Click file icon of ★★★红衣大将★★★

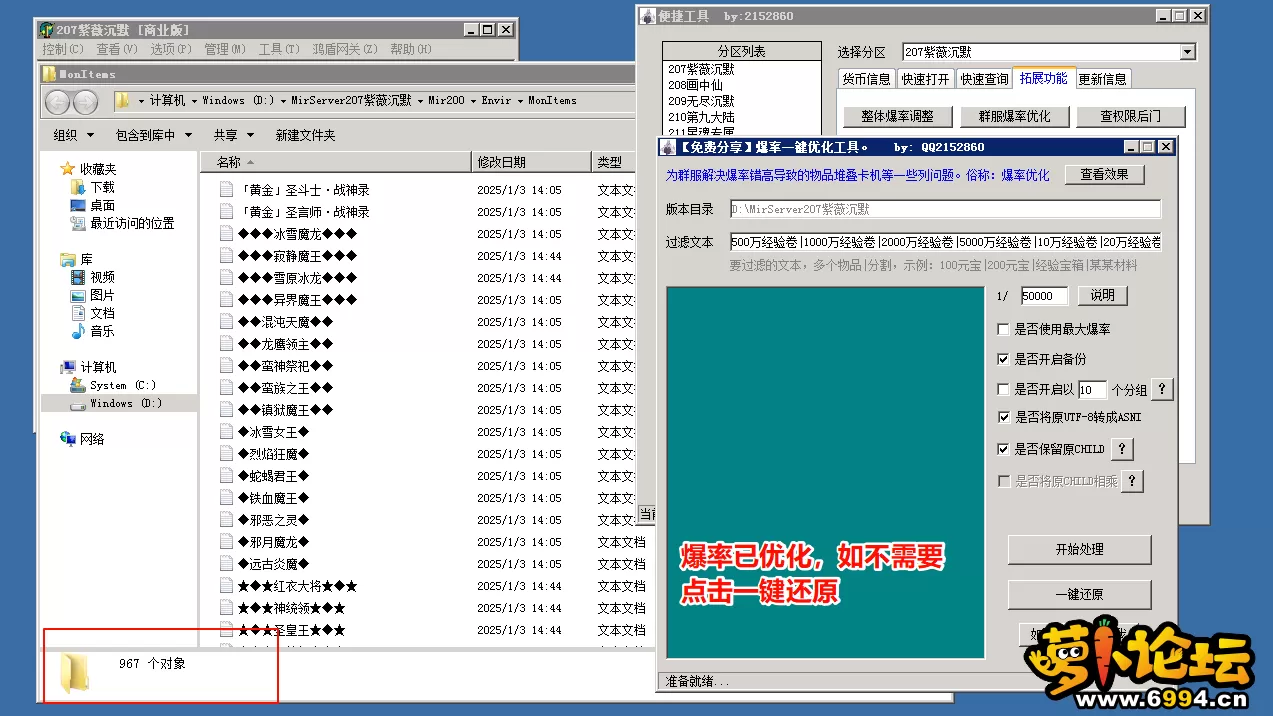click(227, 586)
